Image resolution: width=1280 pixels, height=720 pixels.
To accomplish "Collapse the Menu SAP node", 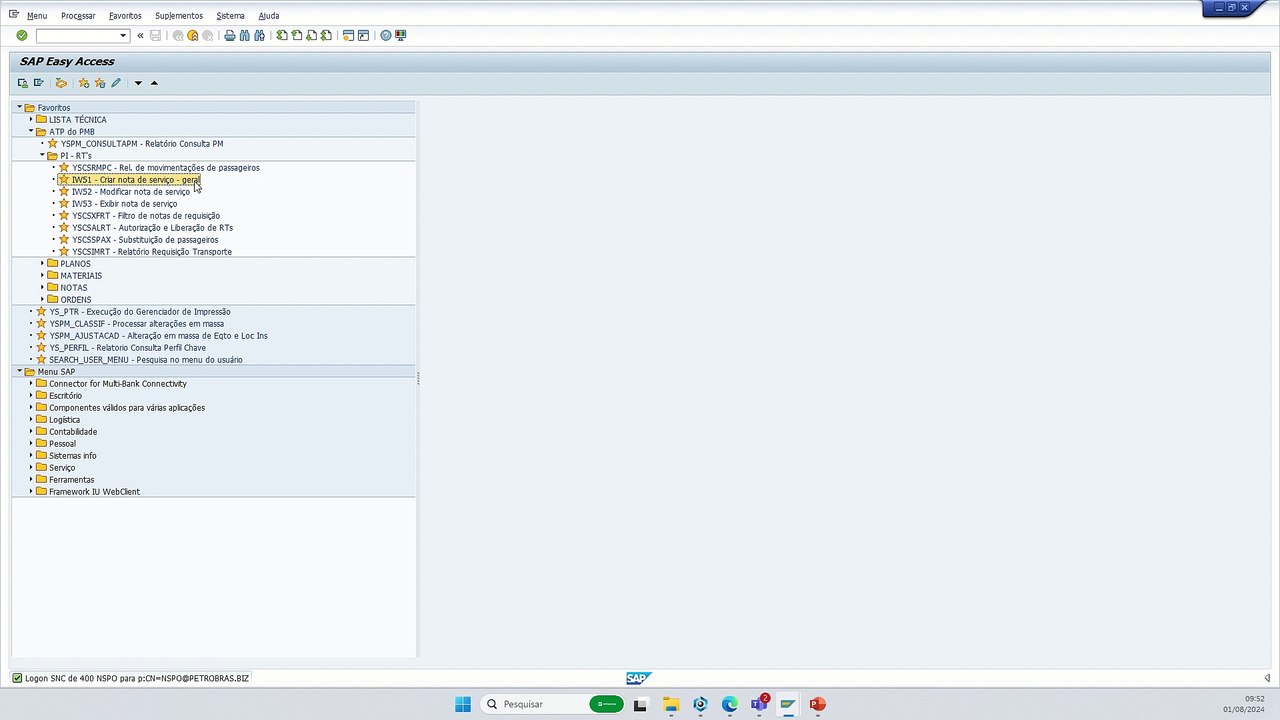I will (x=19, y=371).
